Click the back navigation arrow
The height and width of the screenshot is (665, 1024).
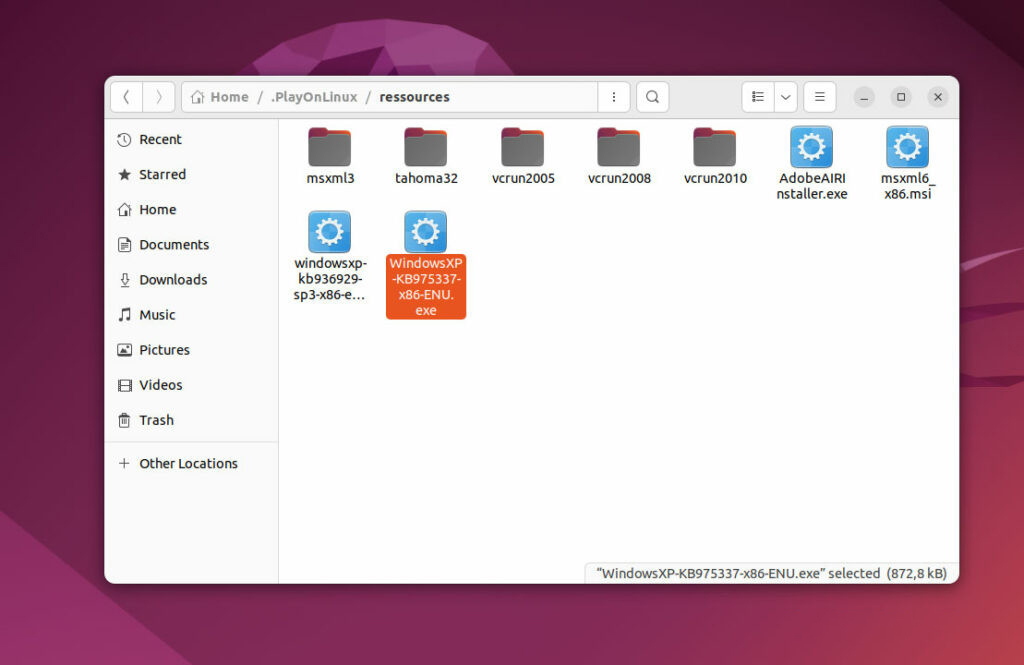pos(126,97)
